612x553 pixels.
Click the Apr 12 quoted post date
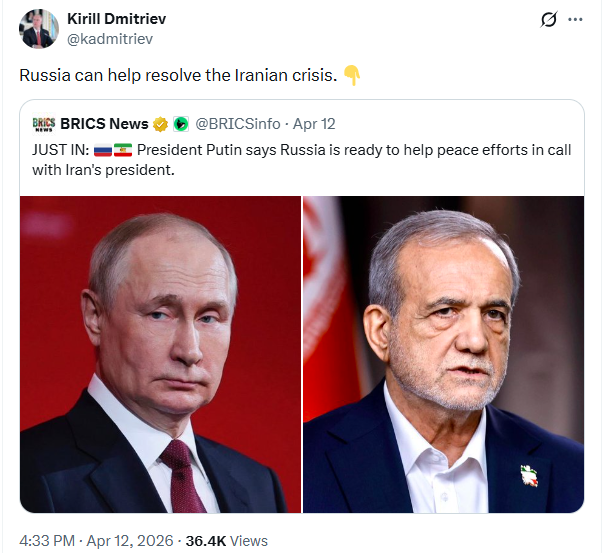point(314,124)
